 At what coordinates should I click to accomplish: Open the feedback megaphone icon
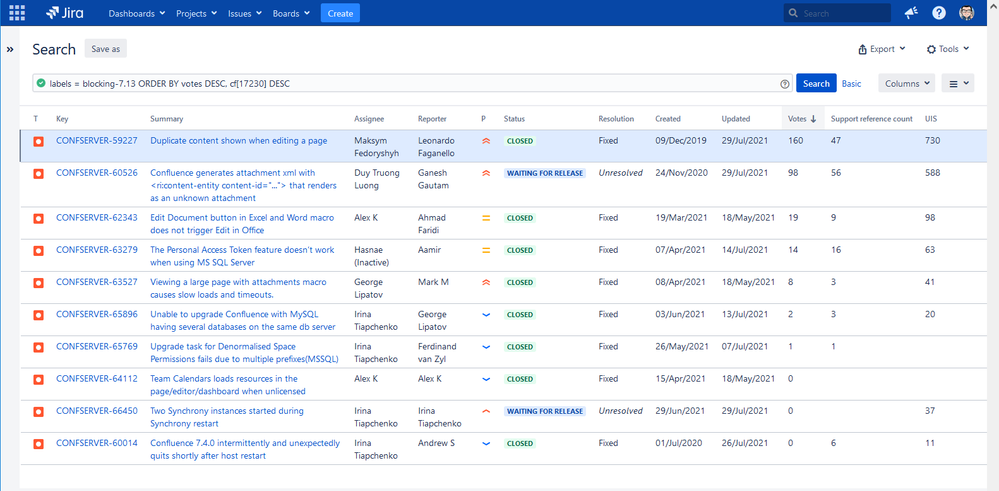click(911, 13)
